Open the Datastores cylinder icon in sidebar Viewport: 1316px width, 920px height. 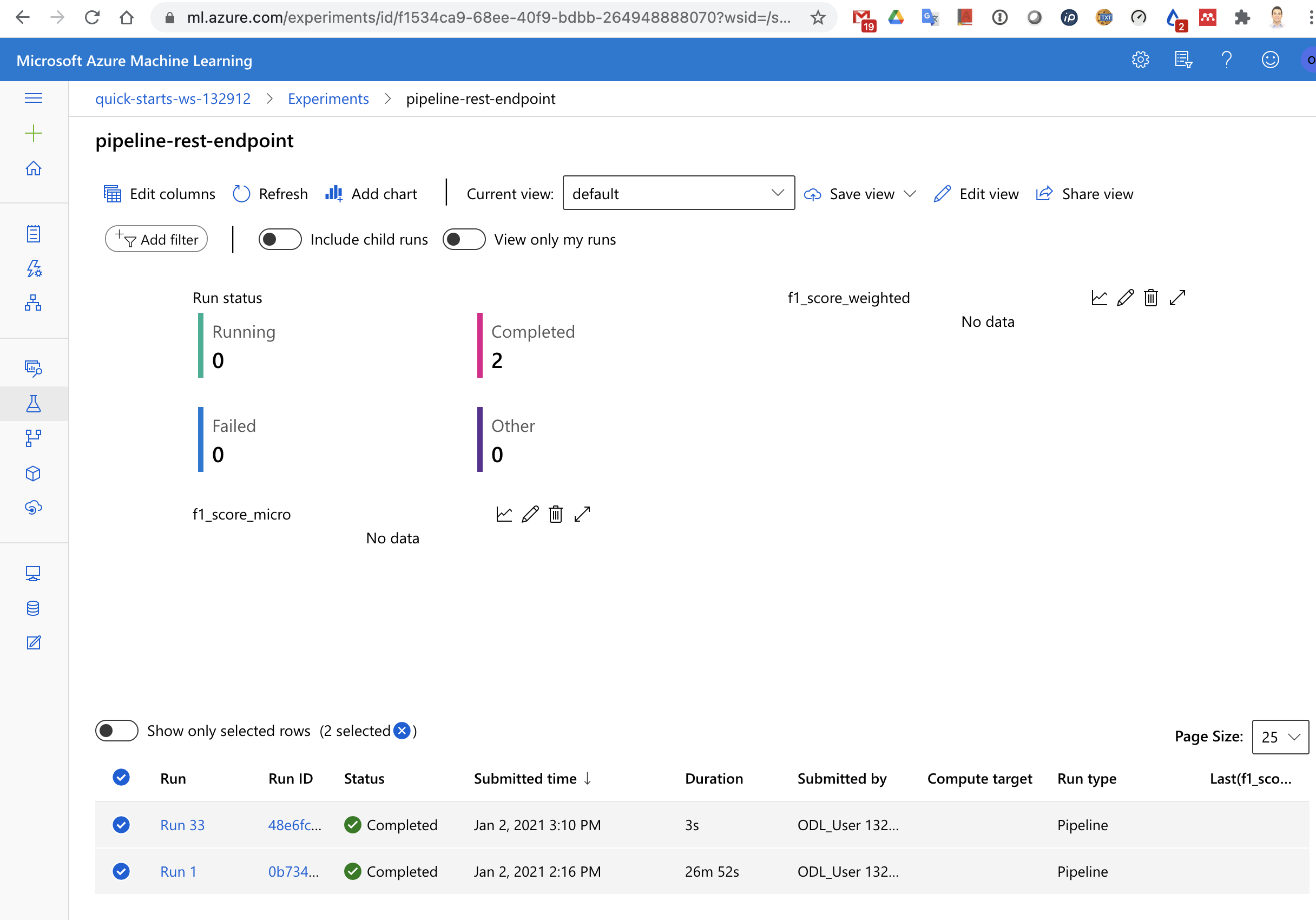[33, 608]
